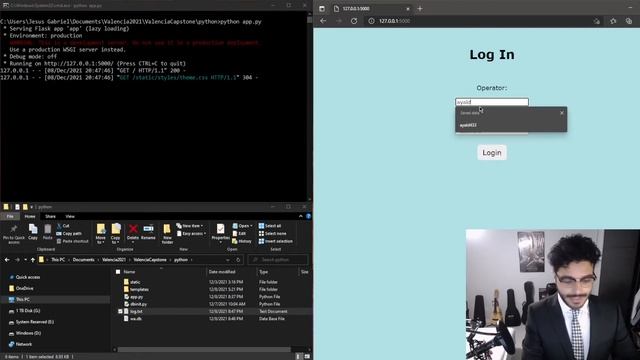Open the New item dropdown
The image size is (640, 360).
click(x=190, y=226)
